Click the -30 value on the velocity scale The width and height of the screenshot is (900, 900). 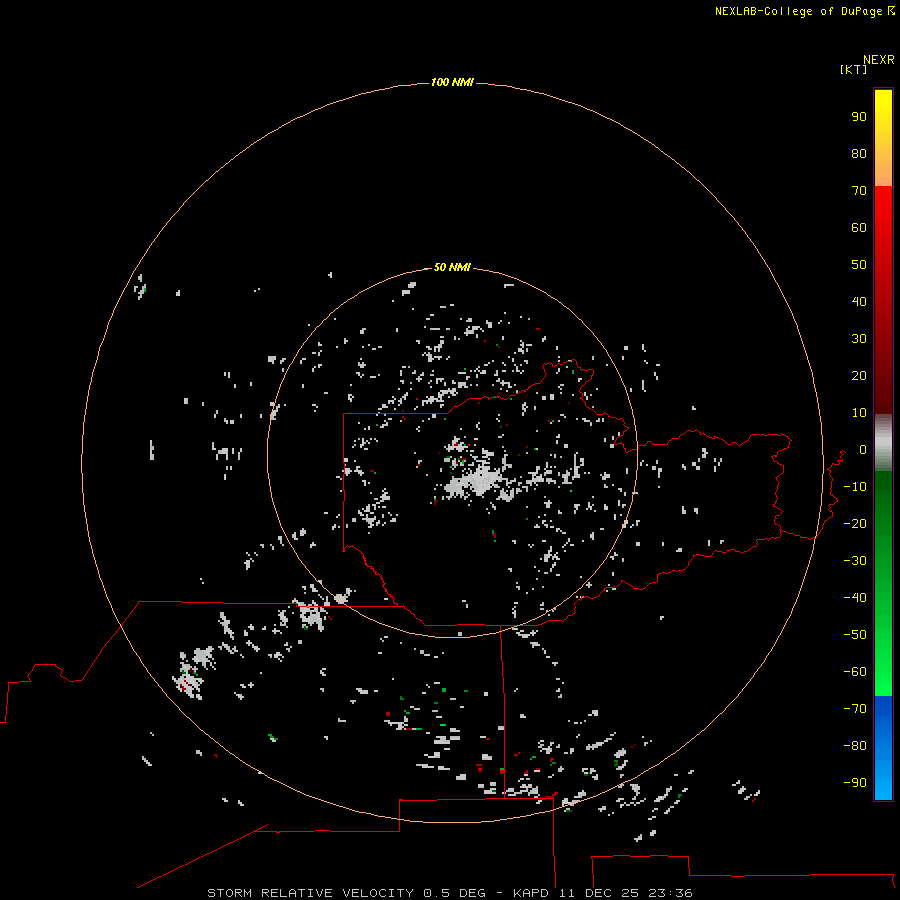(x=855, y=561)
